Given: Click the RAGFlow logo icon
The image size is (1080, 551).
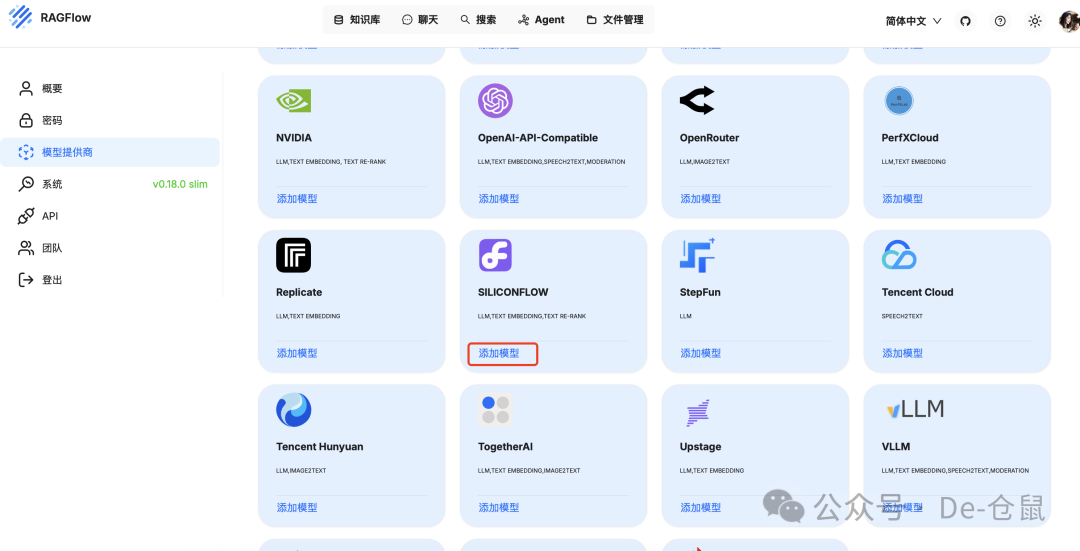Looking at the screenshot, I should tap(20, 17).
